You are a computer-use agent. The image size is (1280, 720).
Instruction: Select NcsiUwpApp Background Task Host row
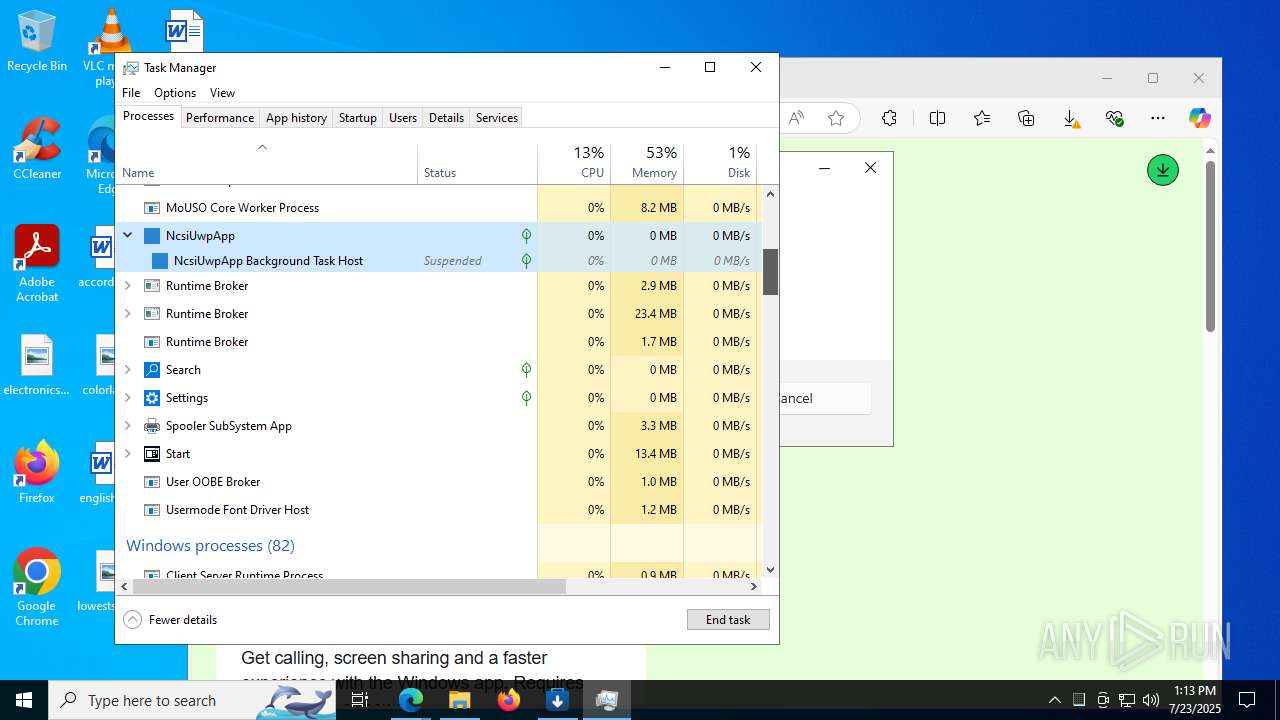[438, 261]
